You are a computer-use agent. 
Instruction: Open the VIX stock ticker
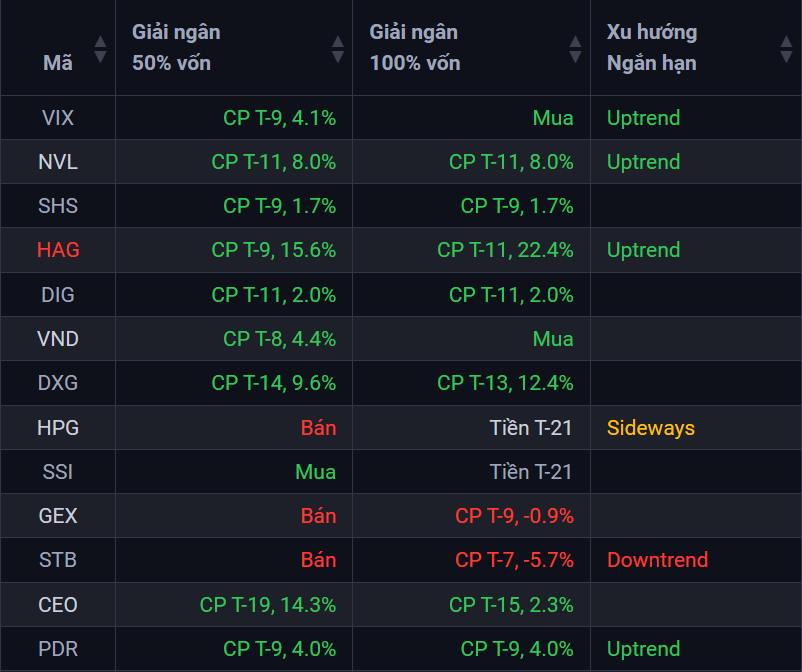(x=58, y=118)
